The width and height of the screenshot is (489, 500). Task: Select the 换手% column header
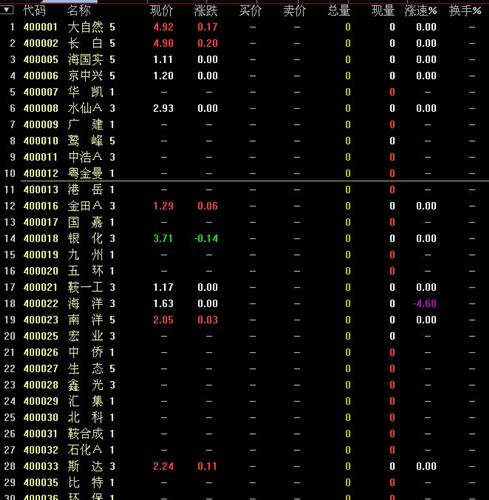click(x=465, y=11)
